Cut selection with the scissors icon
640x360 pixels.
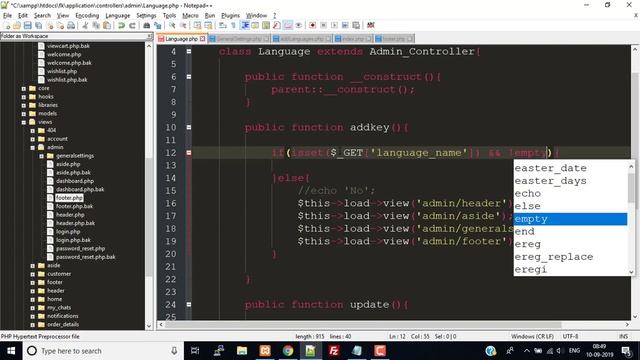tap(85, 25)
